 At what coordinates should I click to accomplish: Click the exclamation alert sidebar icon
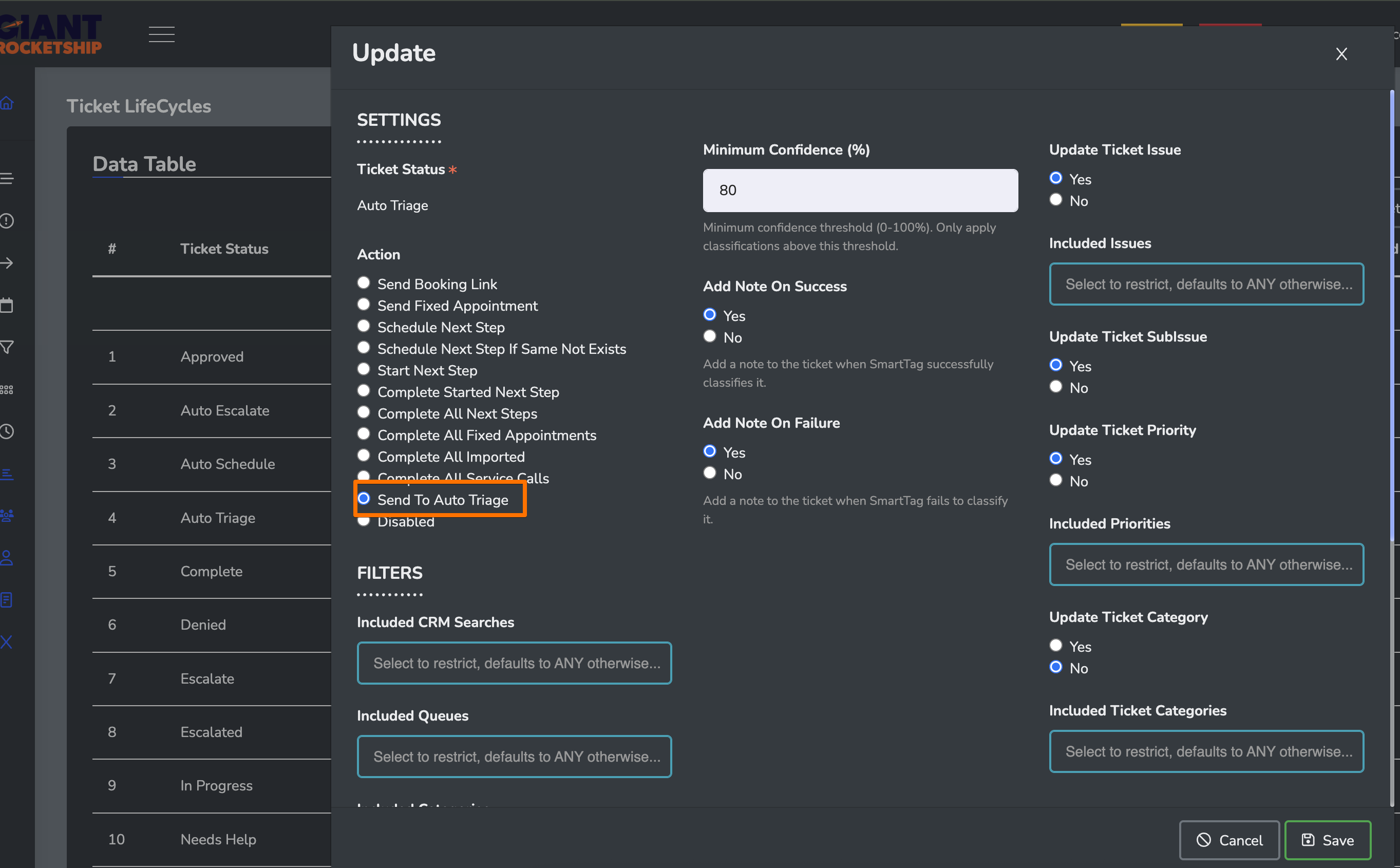point(7,220)
